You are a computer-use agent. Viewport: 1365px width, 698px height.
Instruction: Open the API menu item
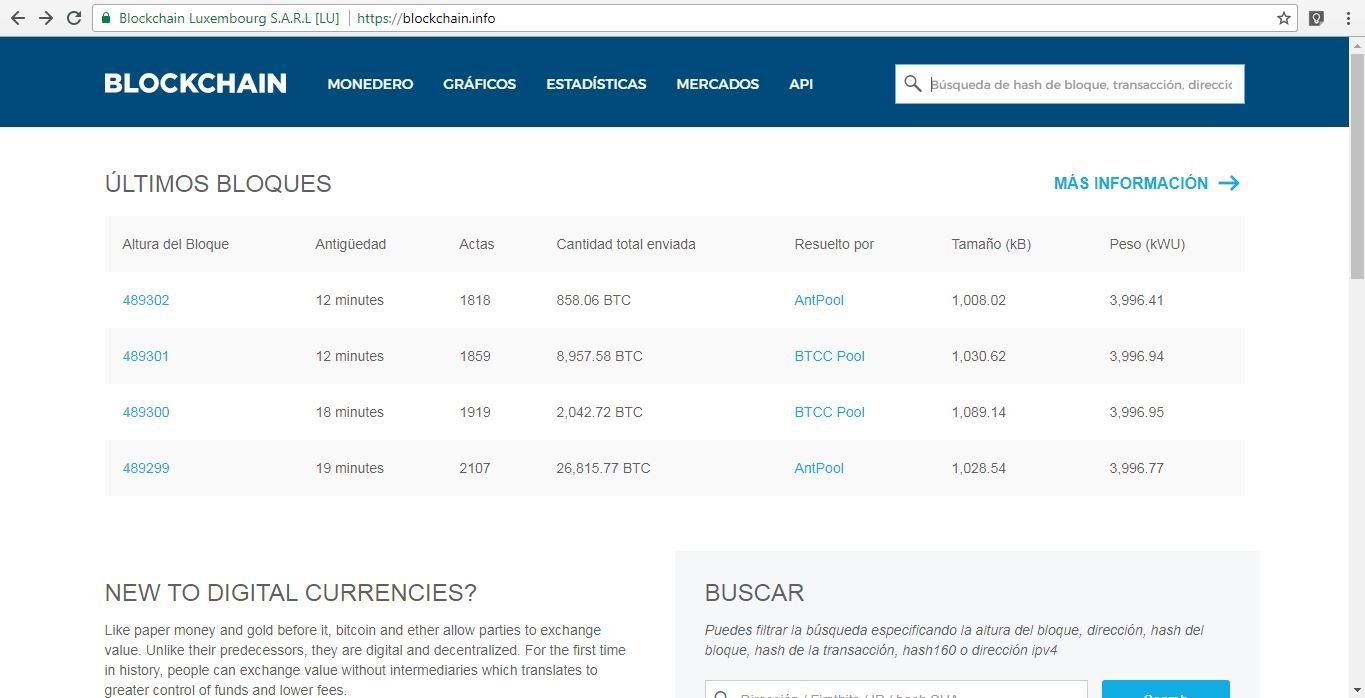click(x=801, y=84)
